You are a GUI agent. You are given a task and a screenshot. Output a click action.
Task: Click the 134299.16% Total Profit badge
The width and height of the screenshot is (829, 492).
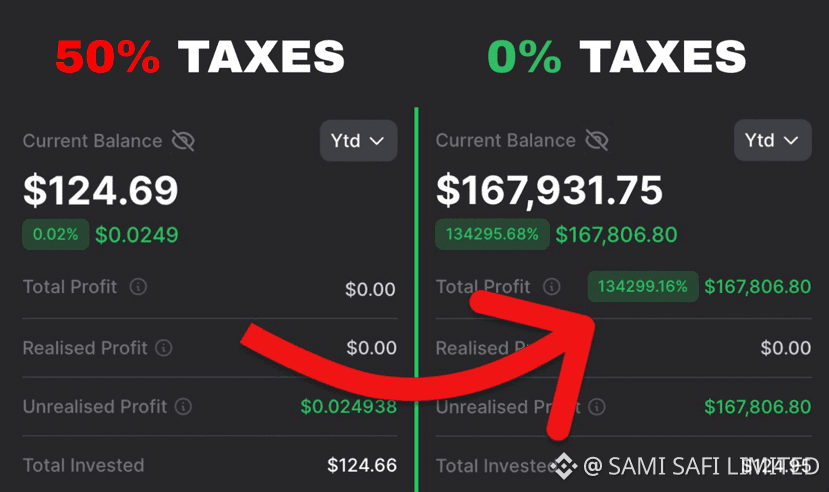click(643, 287)
